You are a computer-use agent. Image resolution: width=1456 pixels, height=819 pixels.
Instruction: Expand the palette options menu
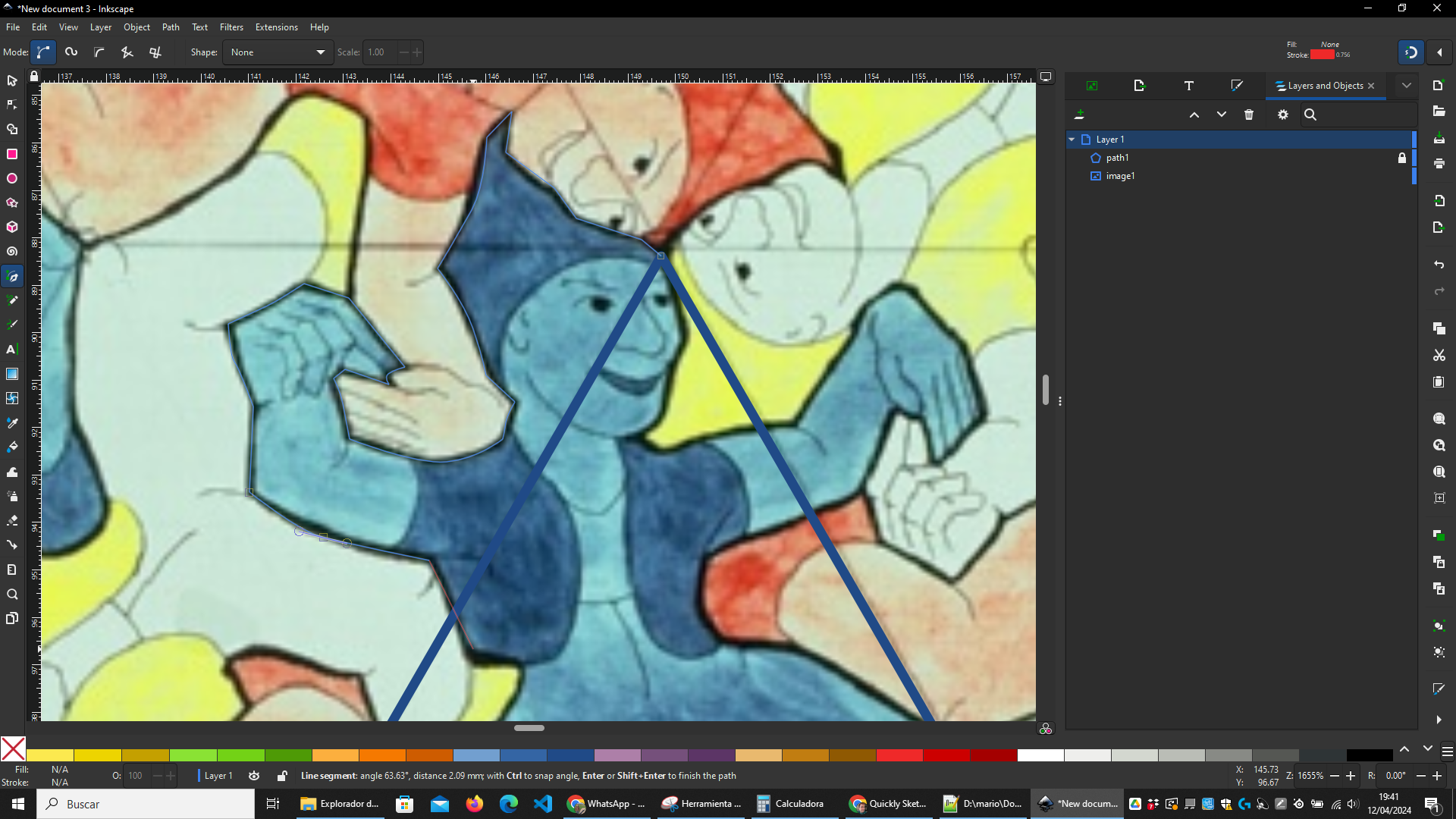click(x=1448, y=752)
